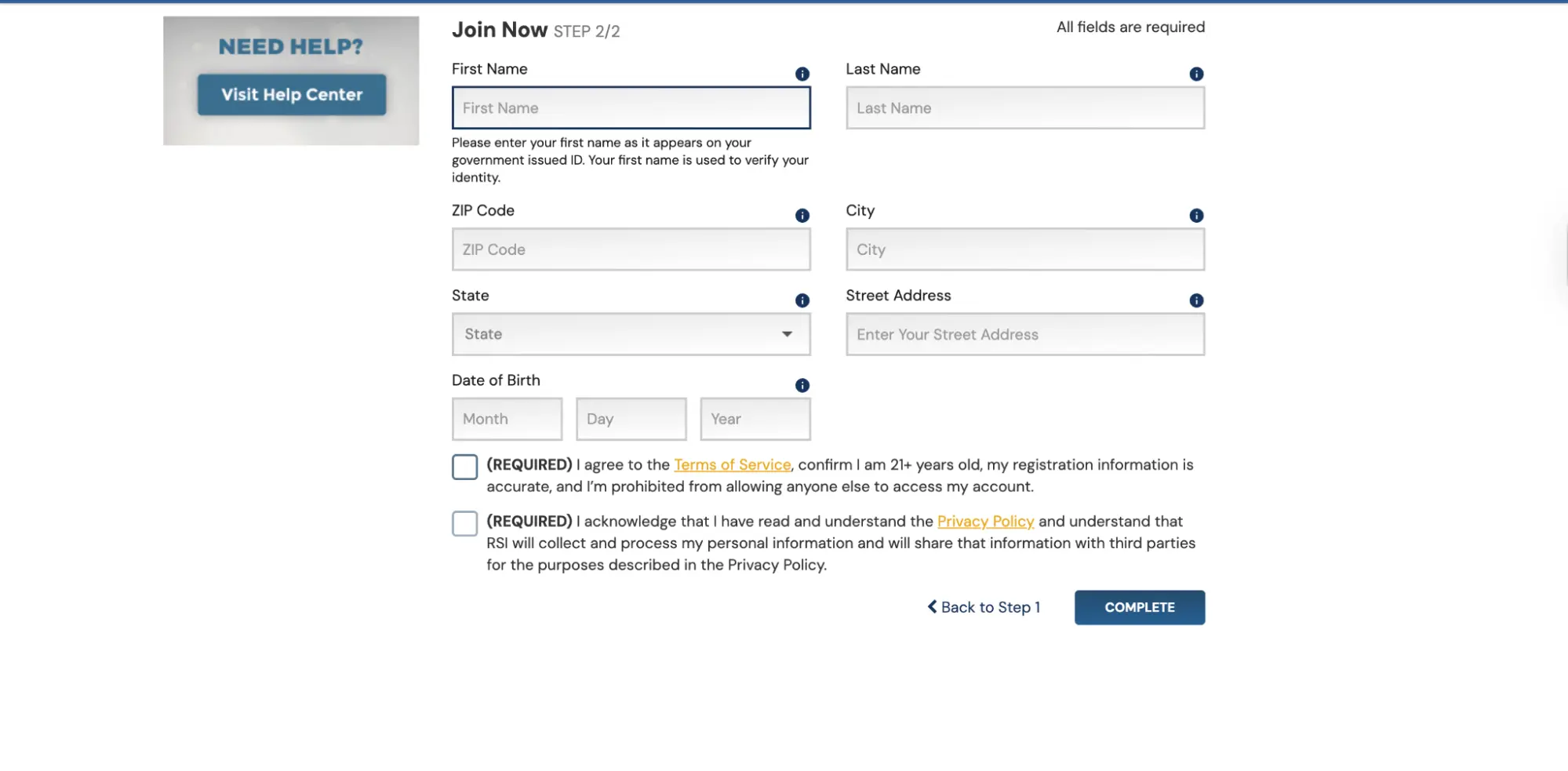The height and width of the screenshot is (771, 1568).
Task: Select the Street Address text field
Action: pyautogui.click(x=1024, y=334)
